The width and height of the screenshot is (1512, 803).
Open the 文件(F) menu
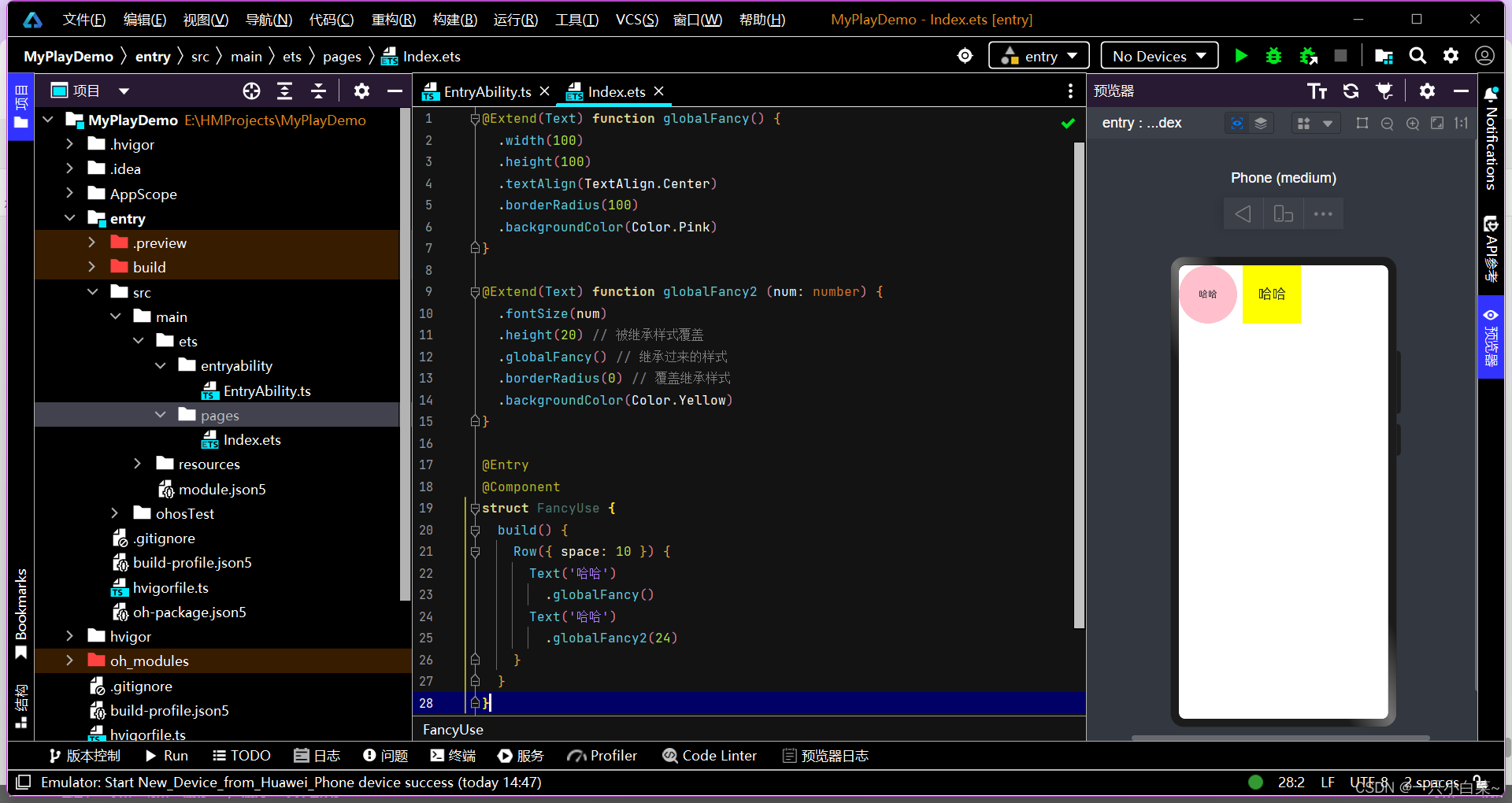pos(83,20)
